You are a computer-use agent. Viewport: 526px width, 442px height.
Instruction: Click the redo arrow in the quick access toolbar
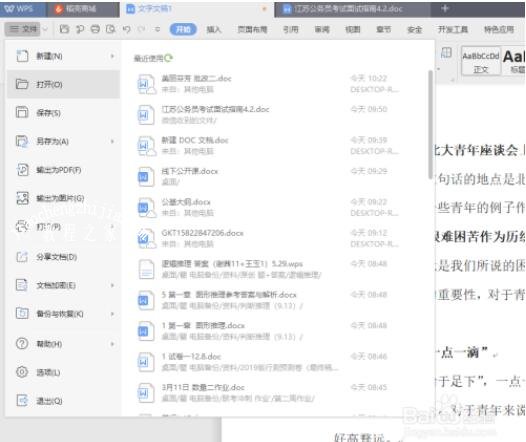(141, 29)
